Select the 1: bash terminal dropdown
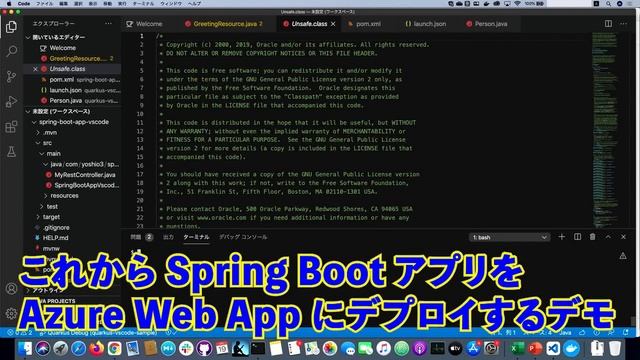The image size is (640, 360). 509,237
